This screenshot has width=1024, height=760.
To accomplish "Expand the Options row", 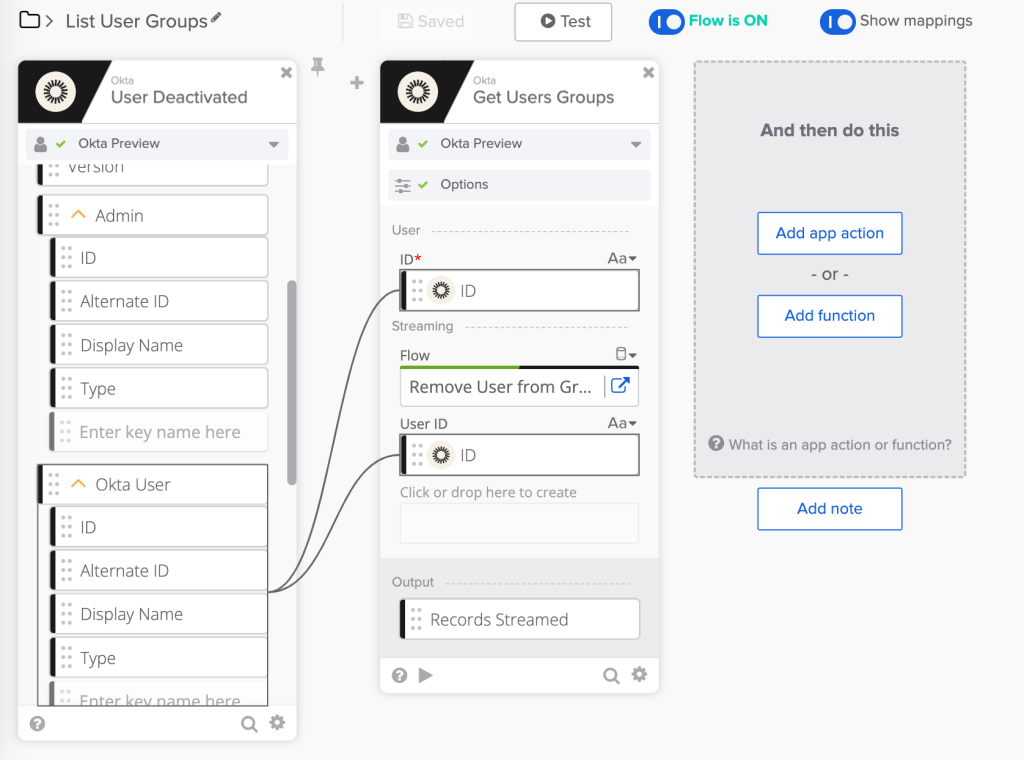I will [519, 185].
